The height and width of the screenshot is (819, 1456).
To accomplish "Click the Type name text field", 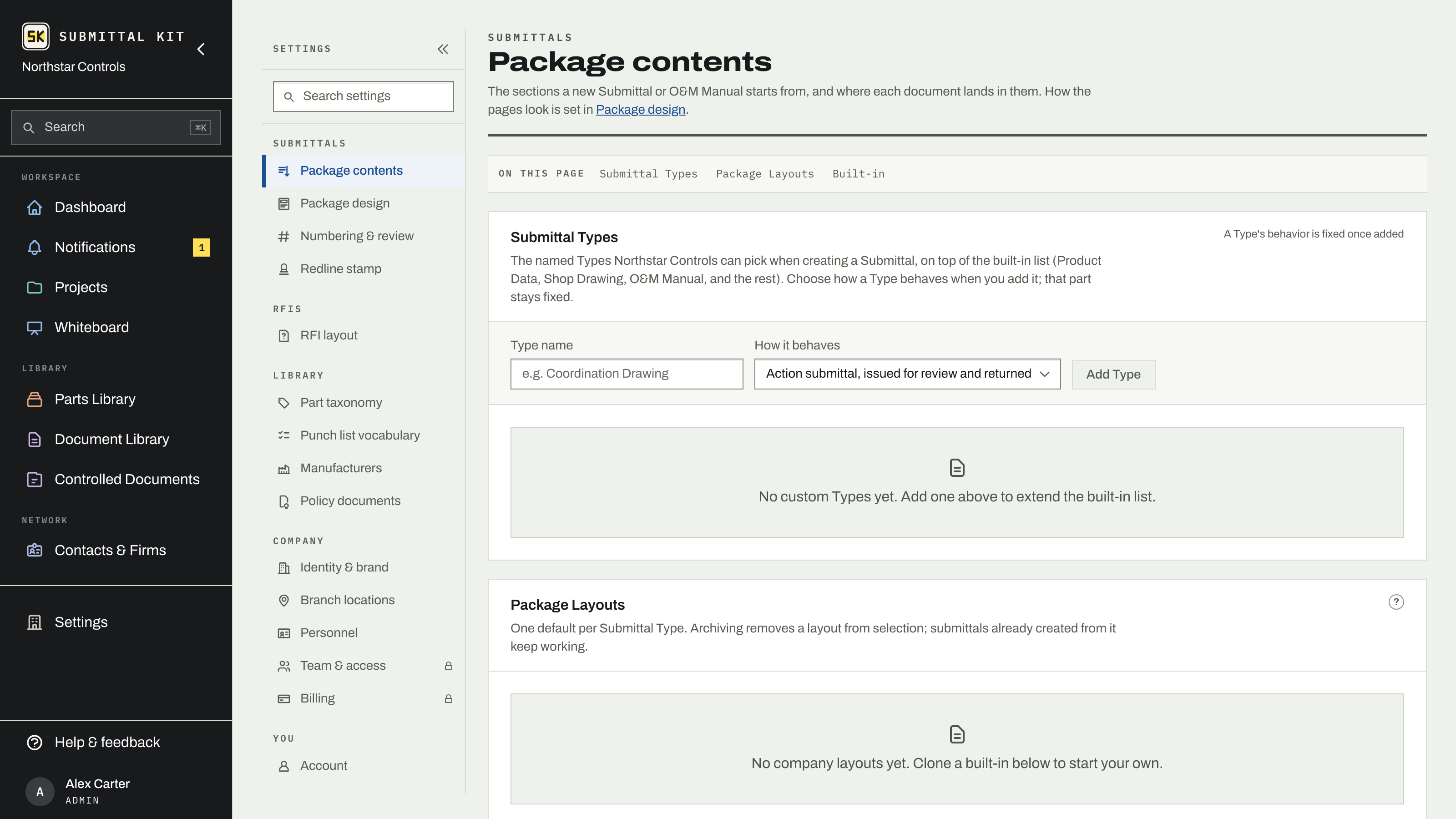I will click(x=626, y=374).
